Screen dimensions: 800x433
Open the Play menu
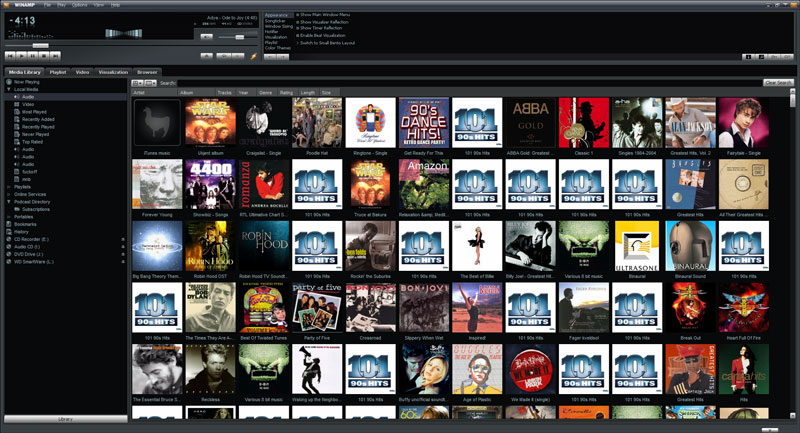pos(61,5)
